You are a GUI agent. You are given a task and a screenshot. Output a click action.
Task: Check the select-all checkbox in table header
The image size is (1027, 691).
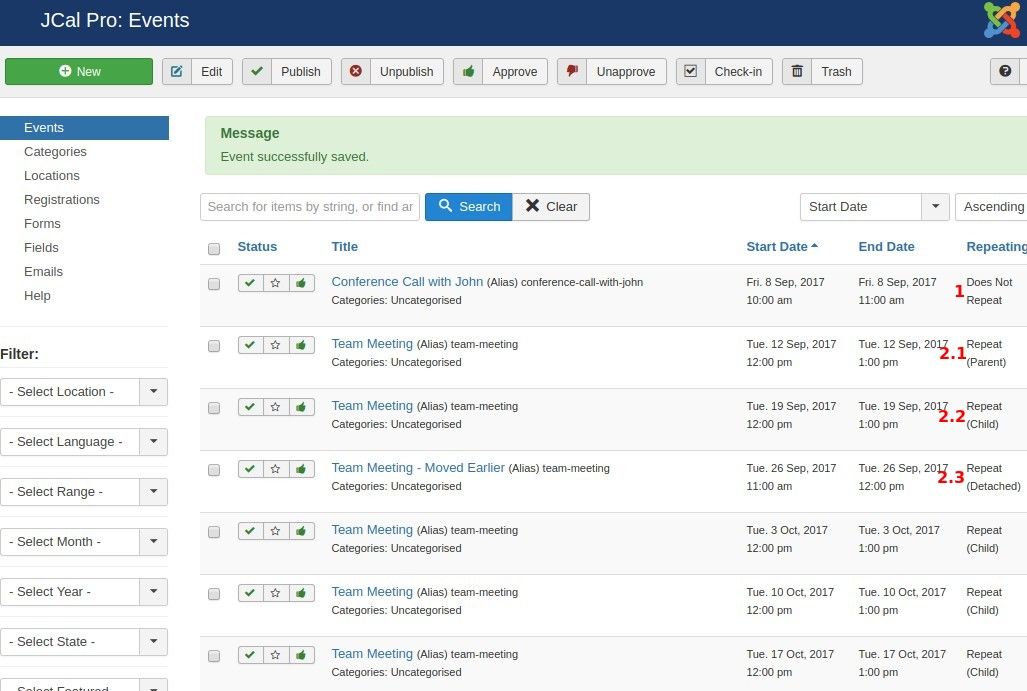[x=214, y=249]
